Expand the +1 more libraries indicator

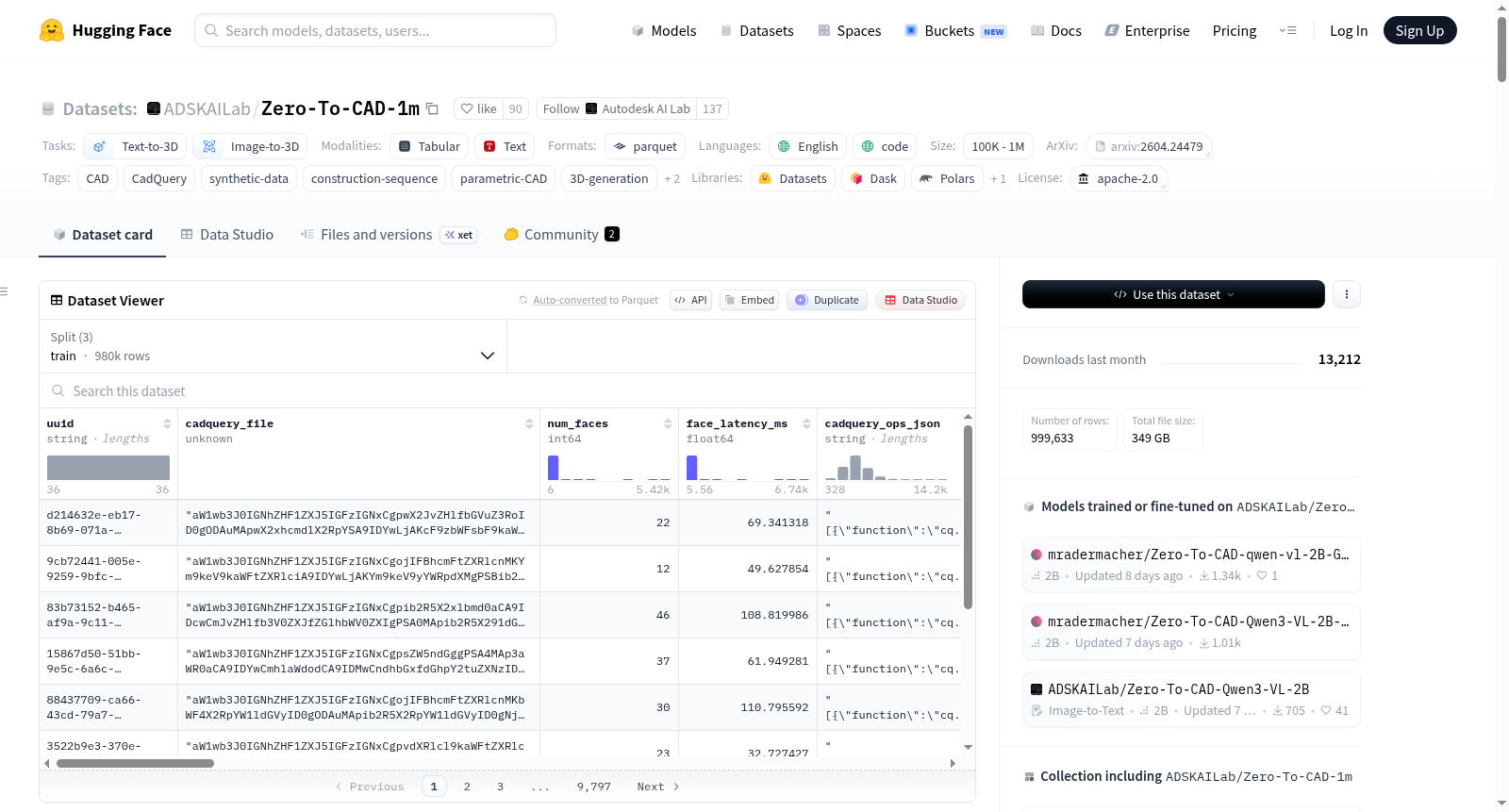pyautogui.click(x=998, y=178)
